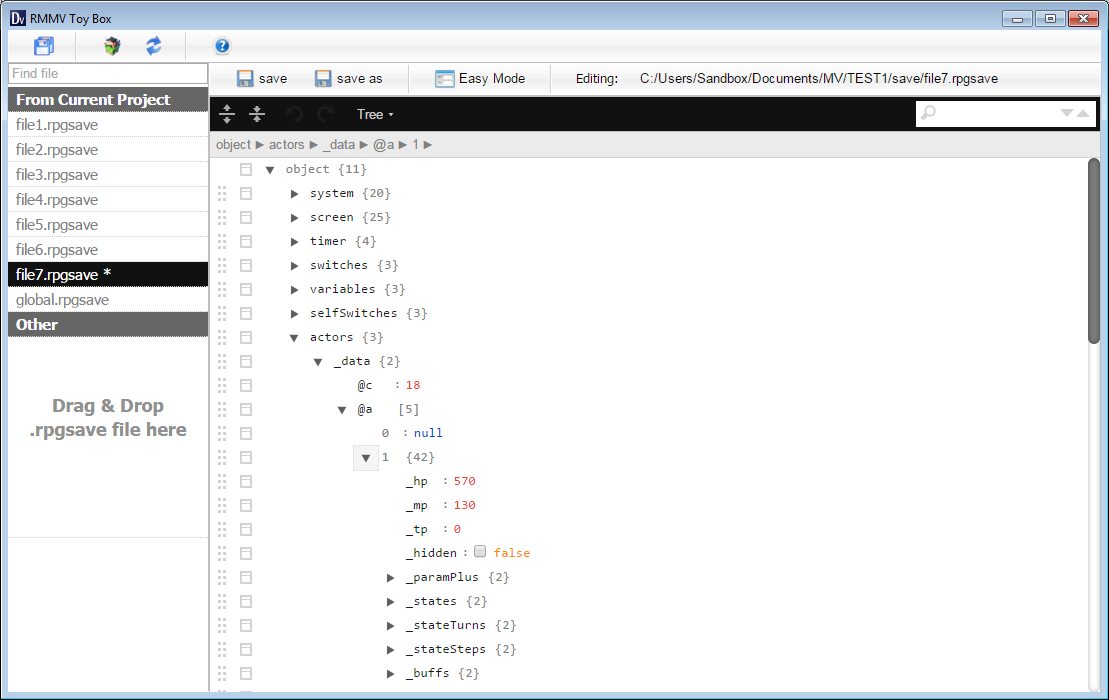1109x700 pixels.
Task: Click the Other section header
Action: [x=108, y=325]
